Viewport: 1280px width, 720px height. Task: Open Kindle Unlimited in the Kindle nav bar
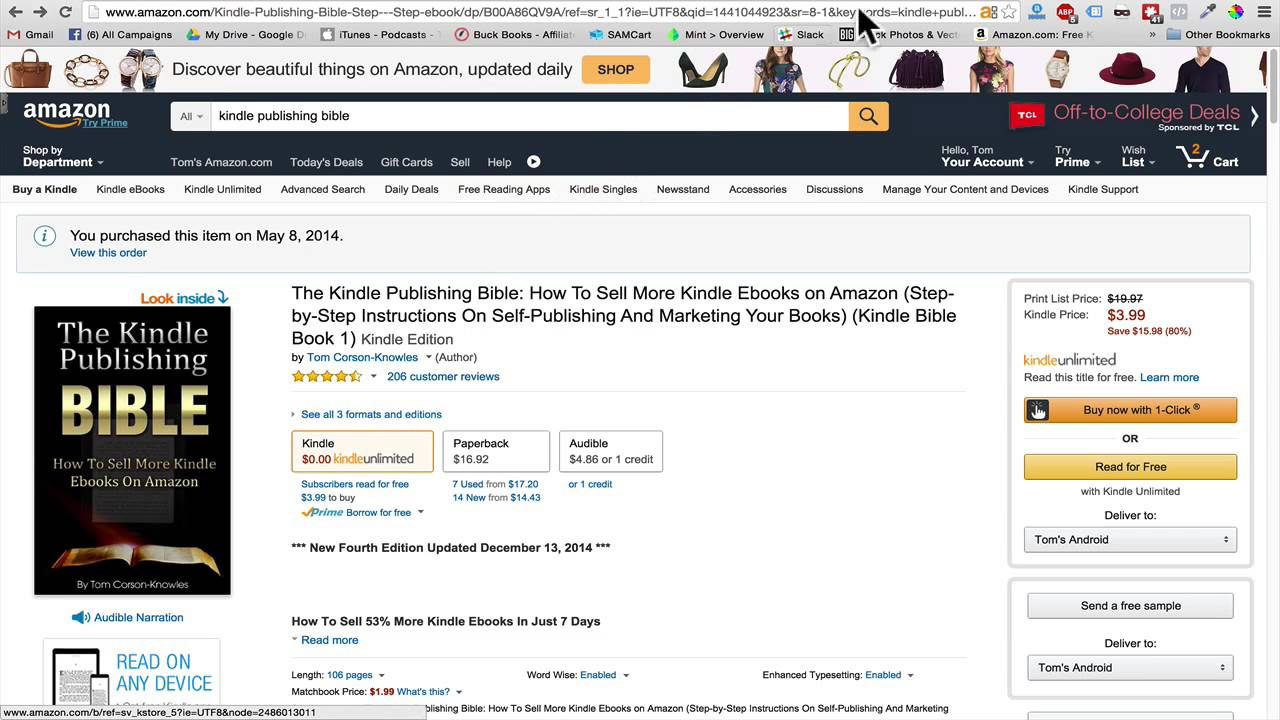tap(222, 189)
